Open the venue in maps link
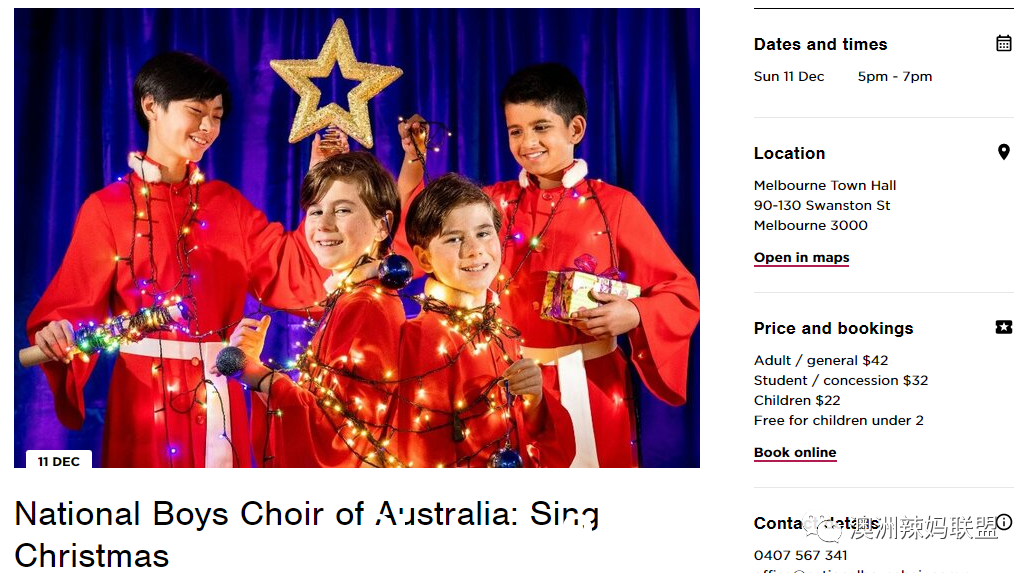This screenshot has height=573, width=1032. 801,257
